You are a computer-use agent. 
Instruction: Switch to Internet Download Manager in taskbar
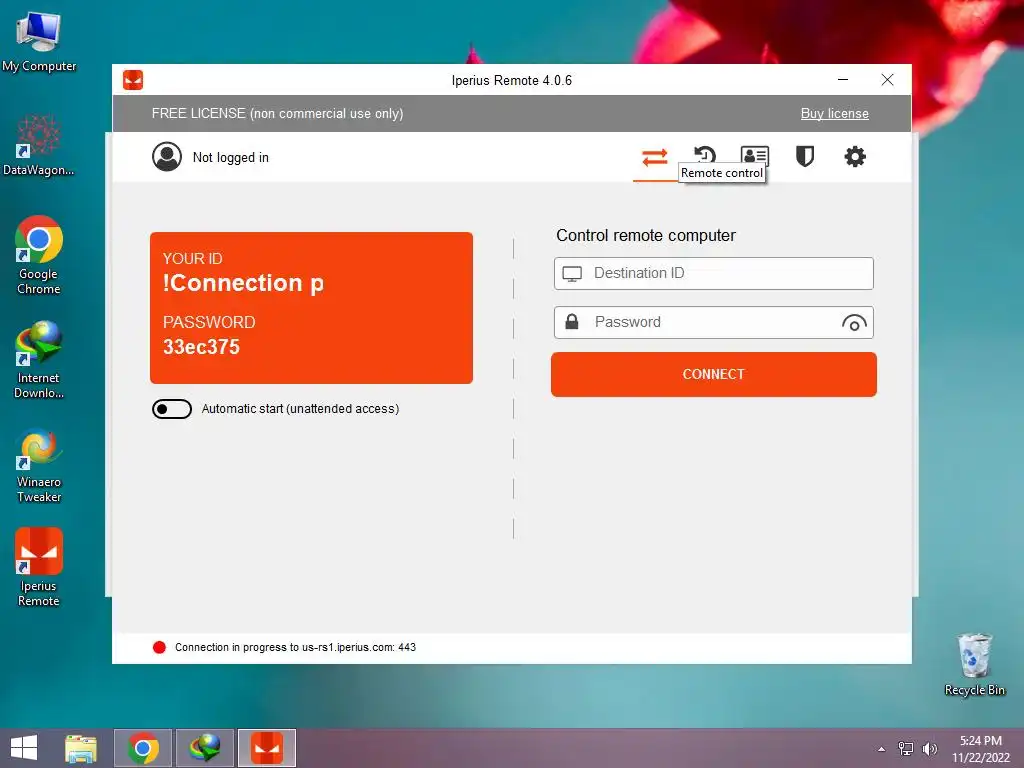pos(205,748)
